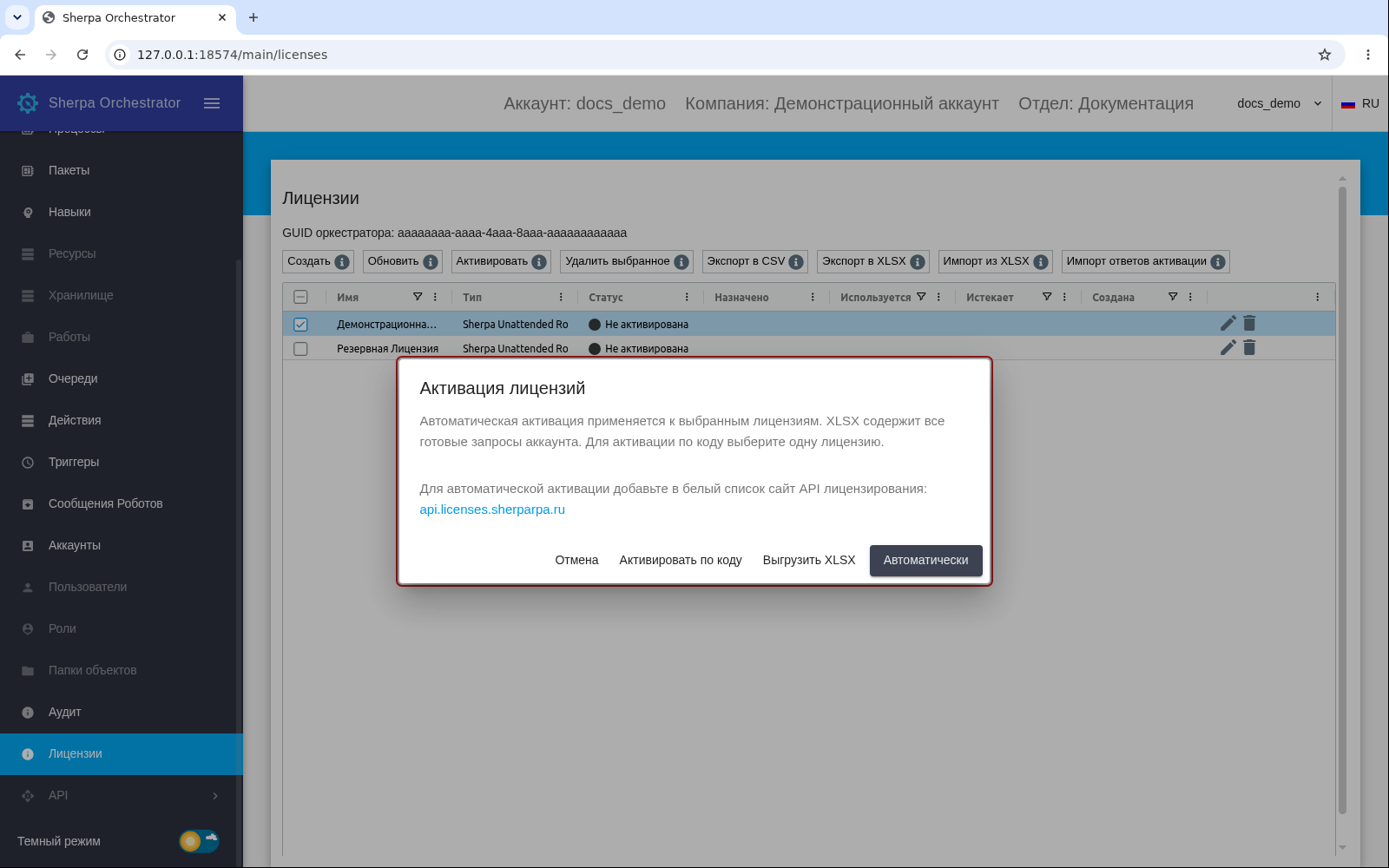Open the Тип column options menu
1389x868 pixels.
pos(561,297)
